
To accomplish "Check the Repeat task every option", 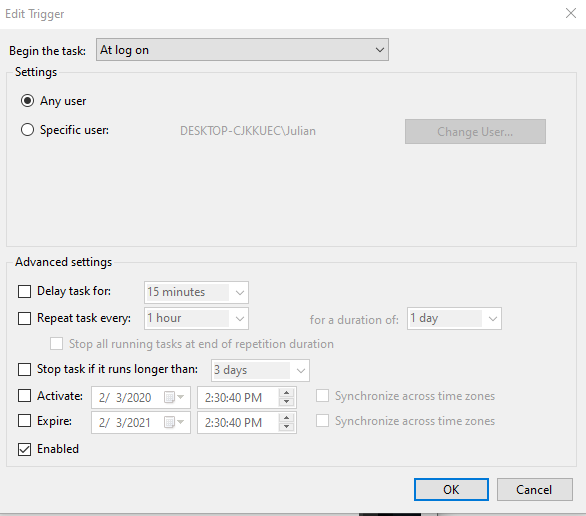I will pos(25,318).
